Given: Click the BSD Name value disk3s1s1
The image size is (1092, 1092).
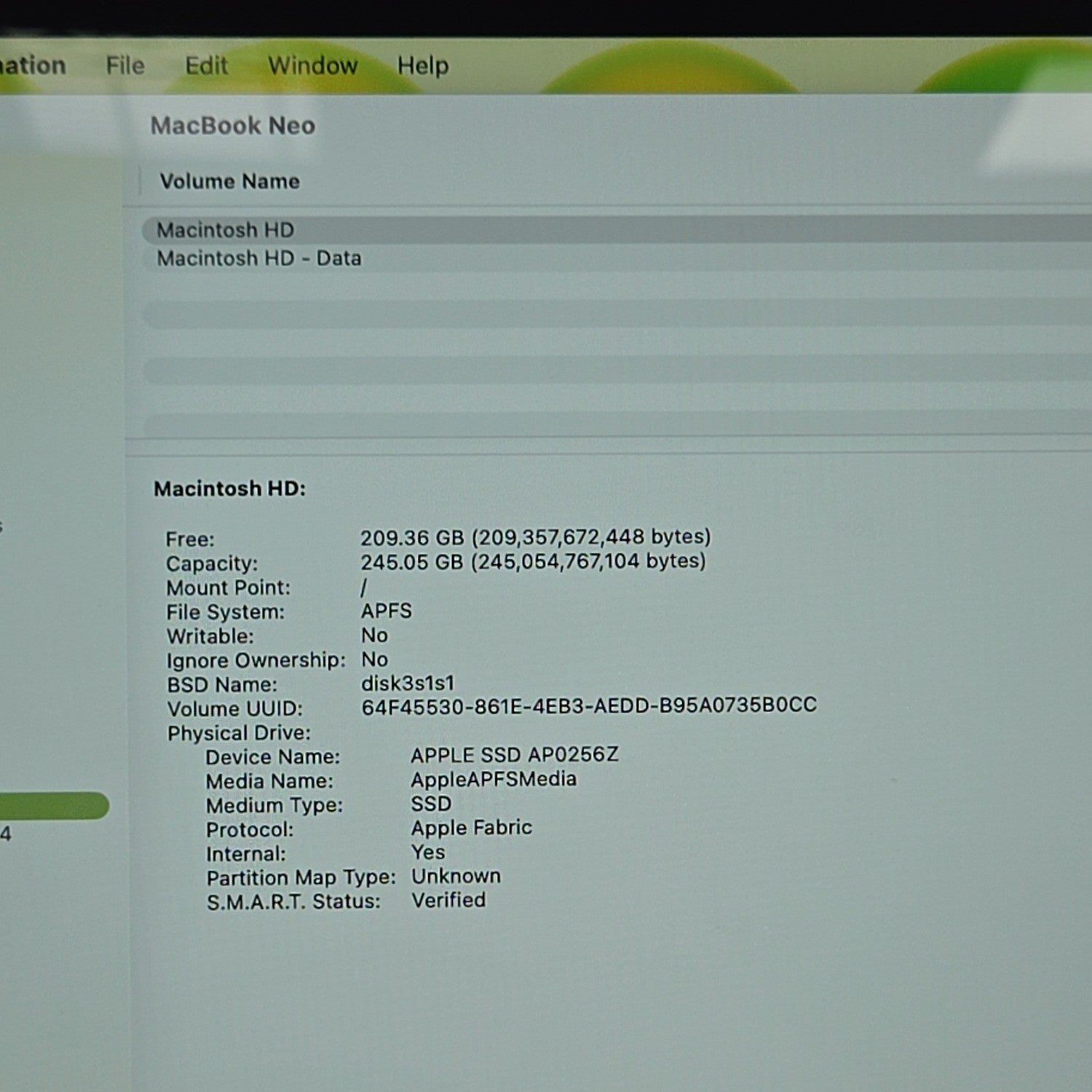Looking at the screenshot, I should tap(408, 683).
